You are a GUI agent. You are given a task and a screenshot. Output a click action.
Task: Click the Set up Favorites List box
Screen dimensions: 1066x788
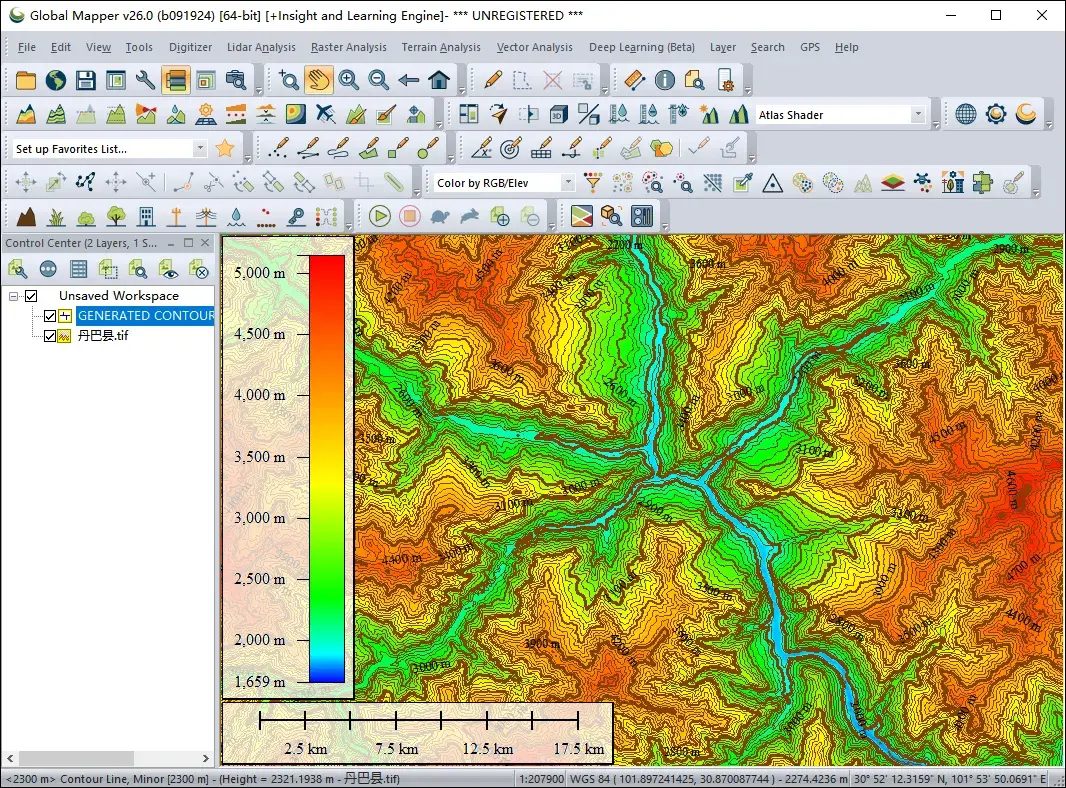101,149
